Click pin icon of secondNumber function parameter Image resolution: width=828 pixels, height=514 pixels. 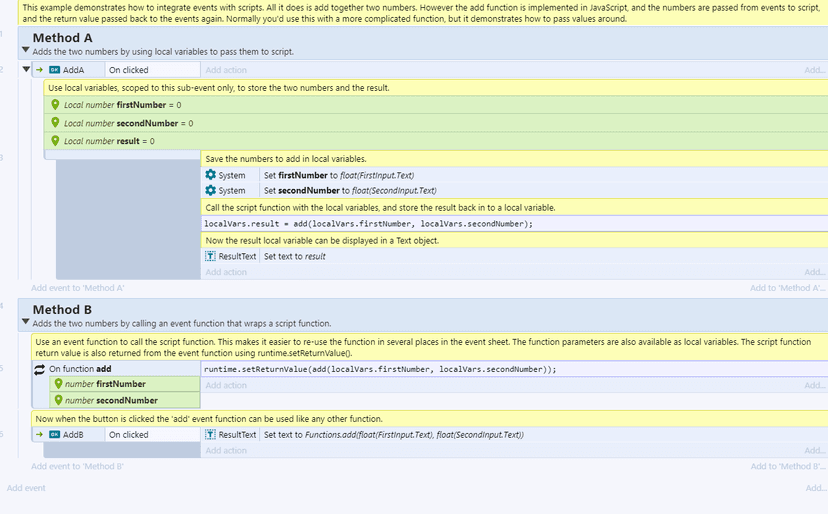pos(59,400)
